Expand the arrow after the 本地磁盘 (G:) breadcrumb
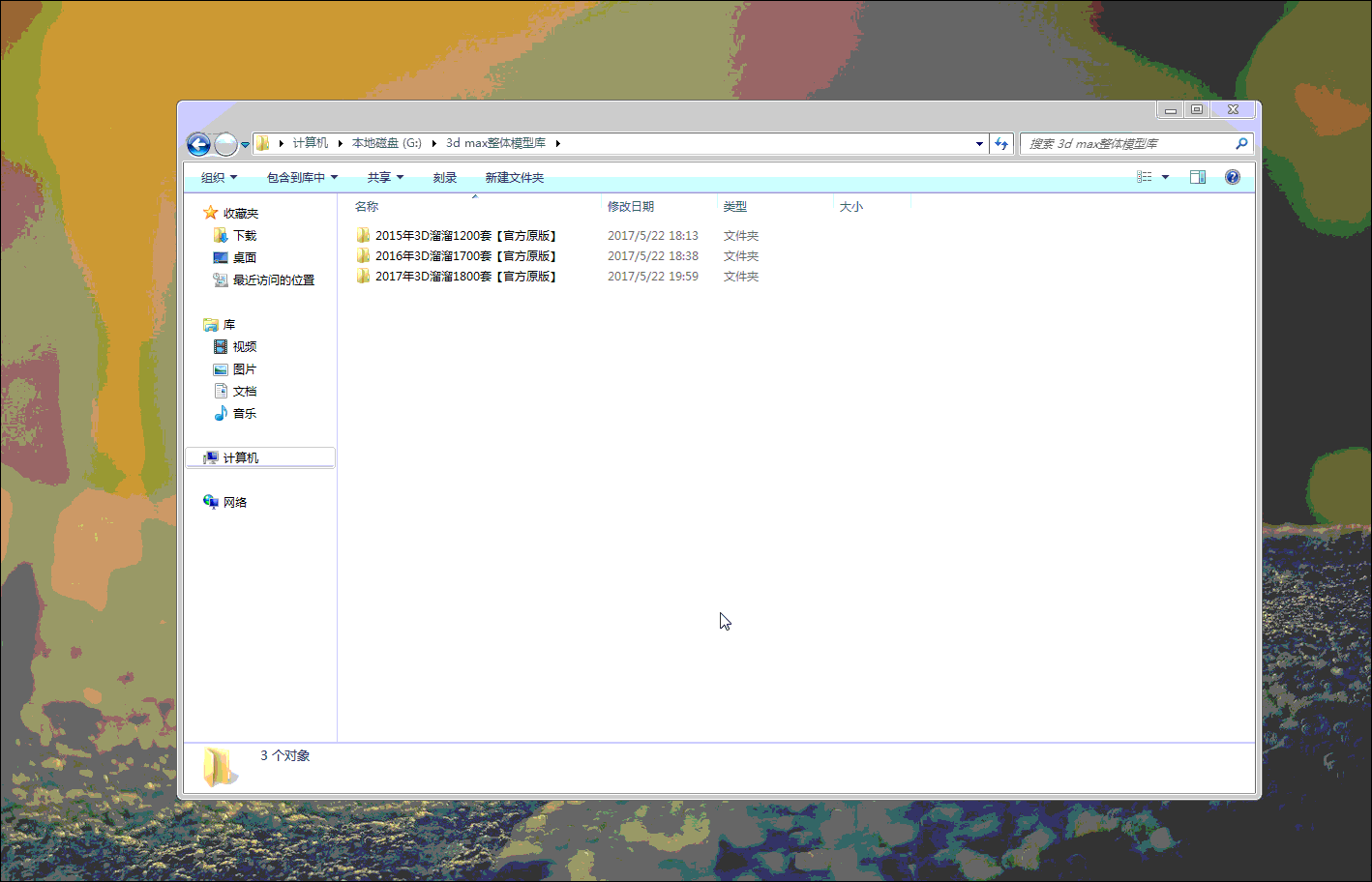 433,143
